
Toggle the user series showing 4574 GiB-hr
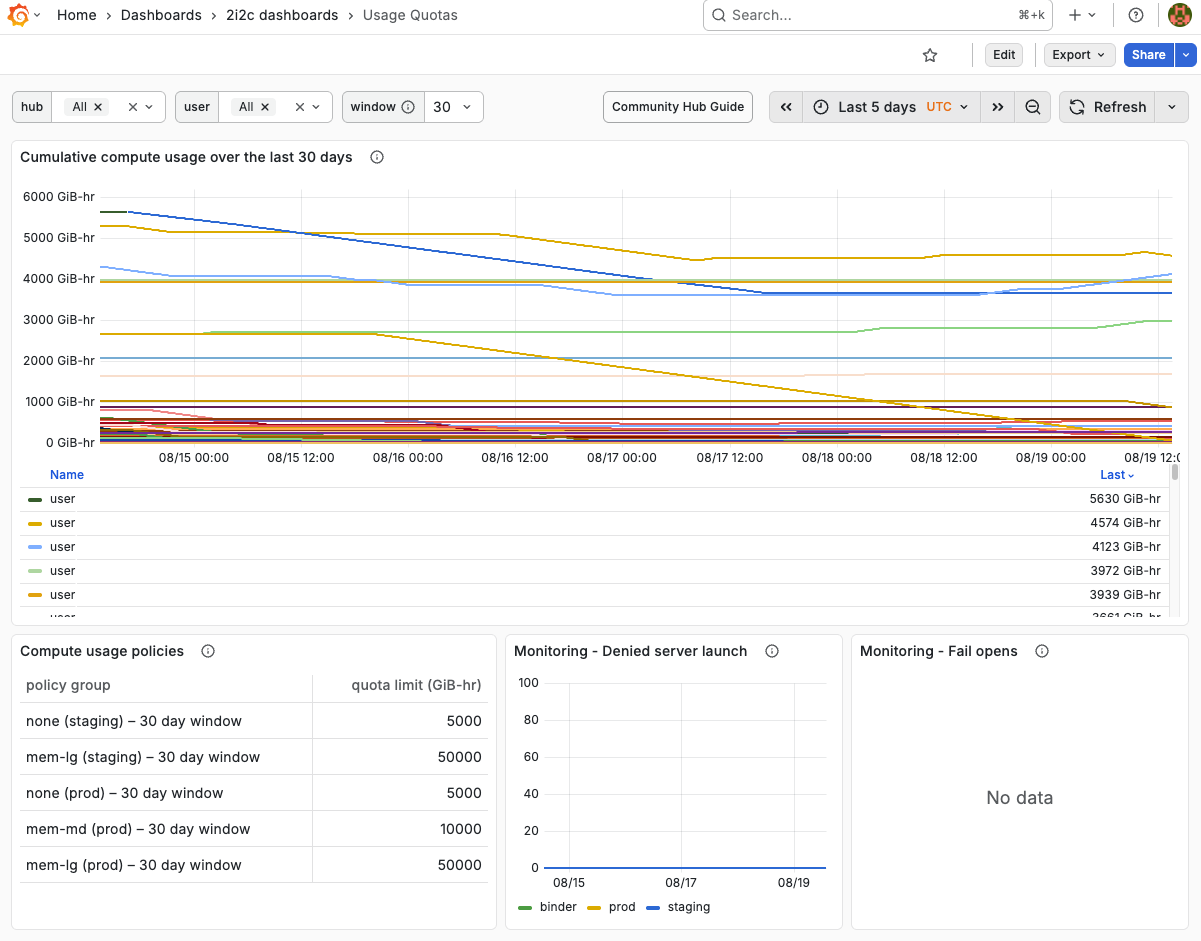click(62, 523)
